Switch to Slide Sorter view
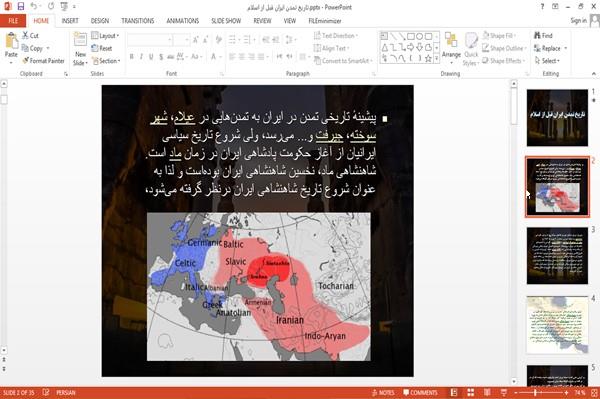This screenshot has height=399, width=600. 470,392
